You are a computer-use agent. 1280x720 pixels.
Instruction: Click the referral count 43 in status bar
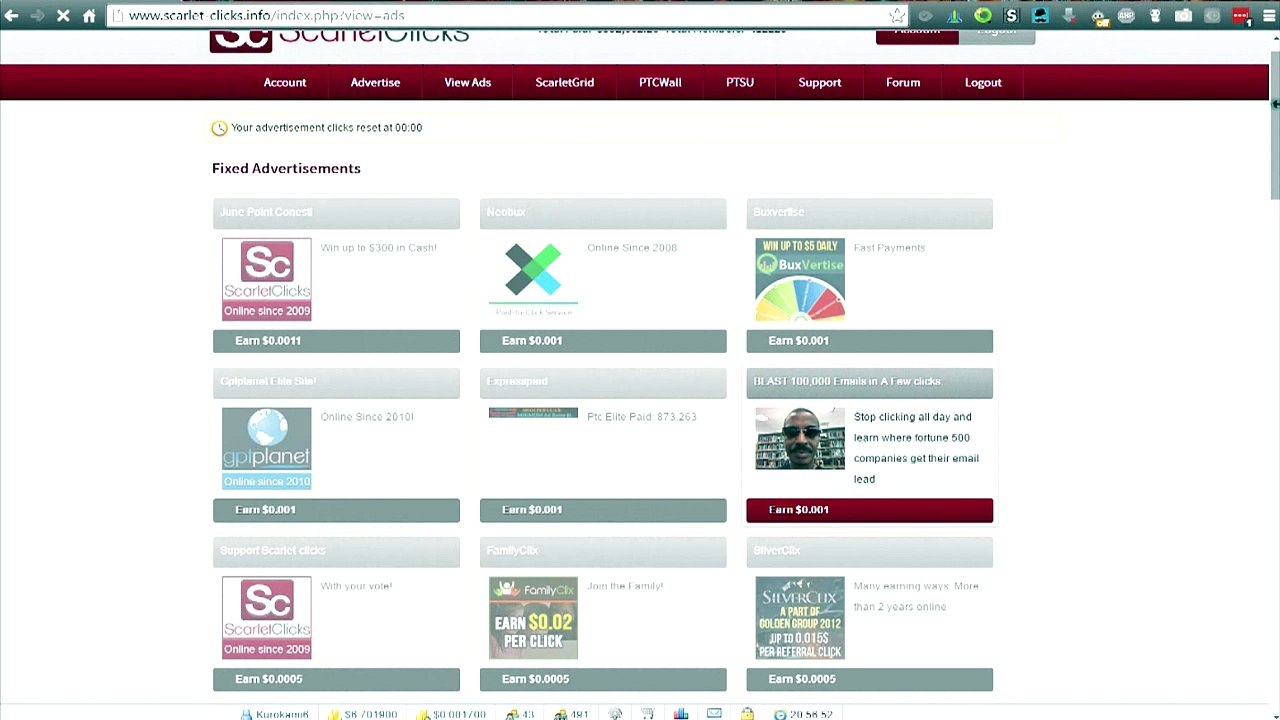(528, 714)
